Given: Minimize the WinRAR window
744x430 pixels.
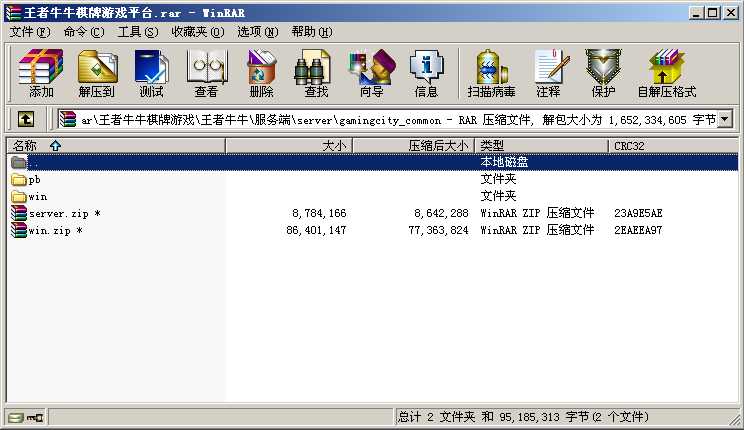Looking at the screenshot, I should pyautogui.click(x=696, y=13).
